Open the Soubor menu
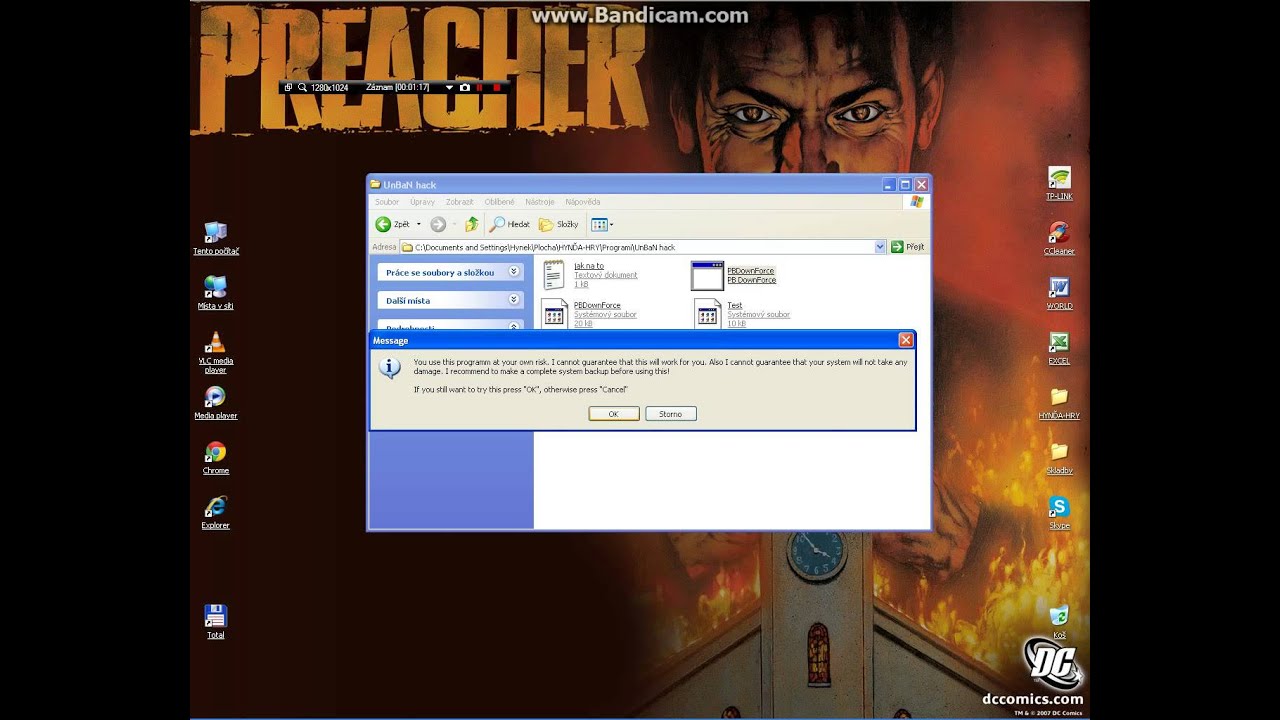The width and height of the screenshot is (1280, 720). point(387,202)
